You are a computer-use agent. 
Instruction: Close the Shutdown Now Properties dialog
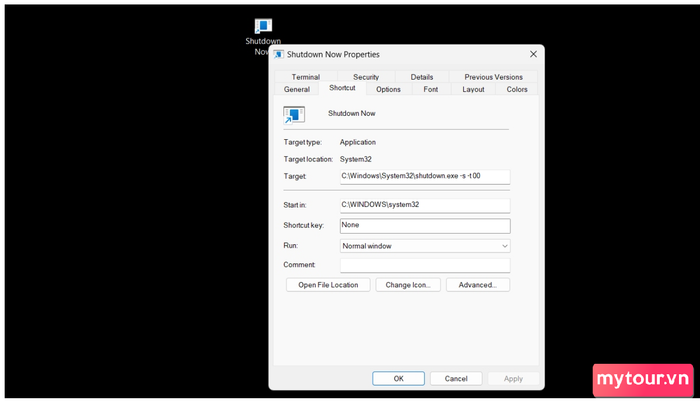click(533, 54)
